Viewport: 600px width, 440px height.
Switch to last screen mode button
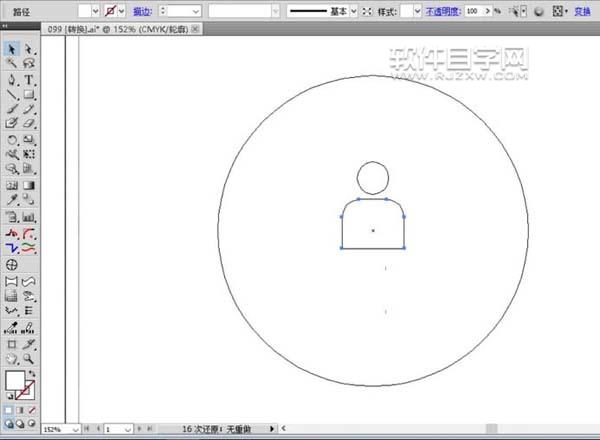pos(32,424)
